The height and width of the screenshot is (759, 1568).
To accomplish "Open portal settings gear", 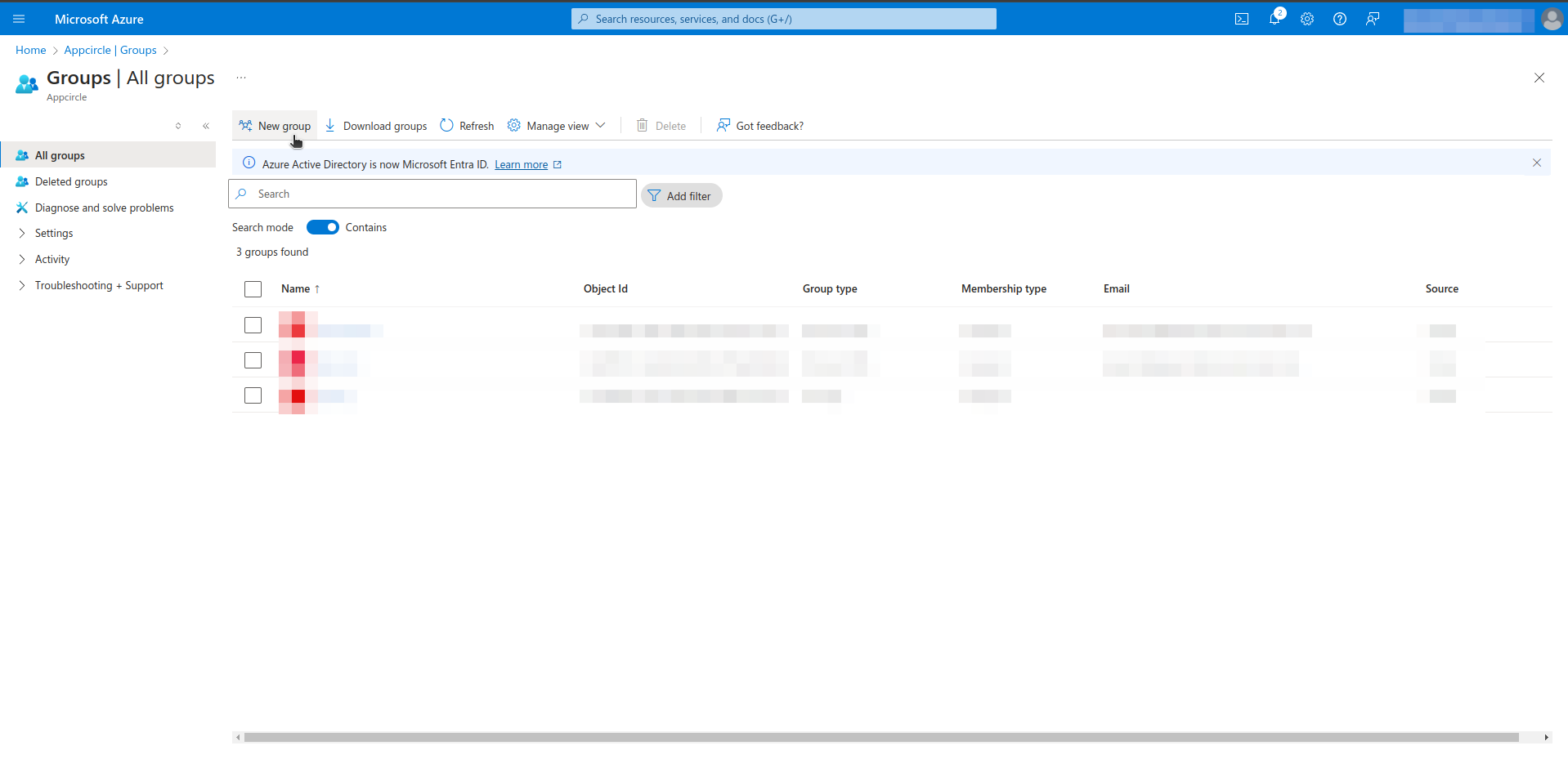I will [x=1307, y=19].
